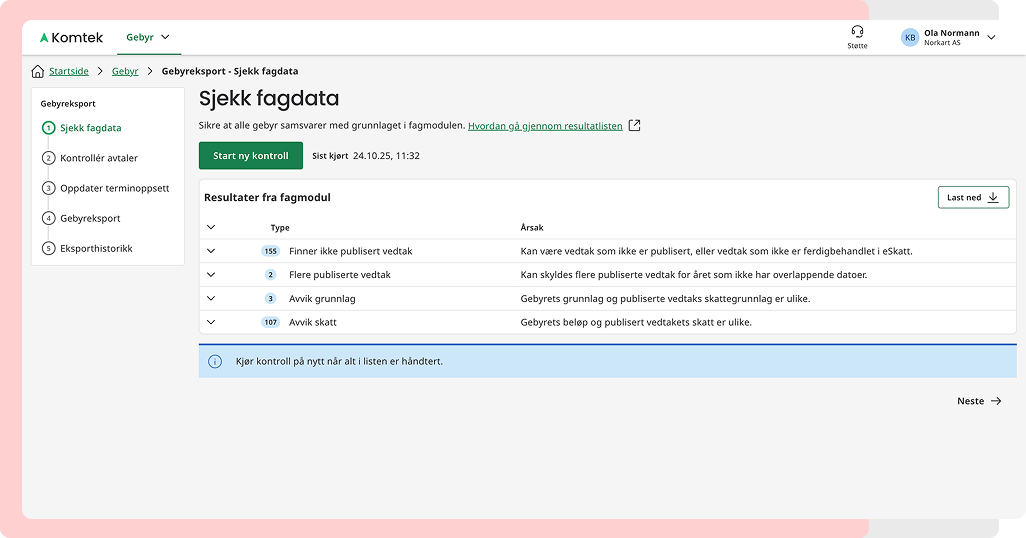Viewport: 1026px width, 538px height.
Task: Open the Gebyr dropdown in top navigation
Action: [x=148, y=38]
